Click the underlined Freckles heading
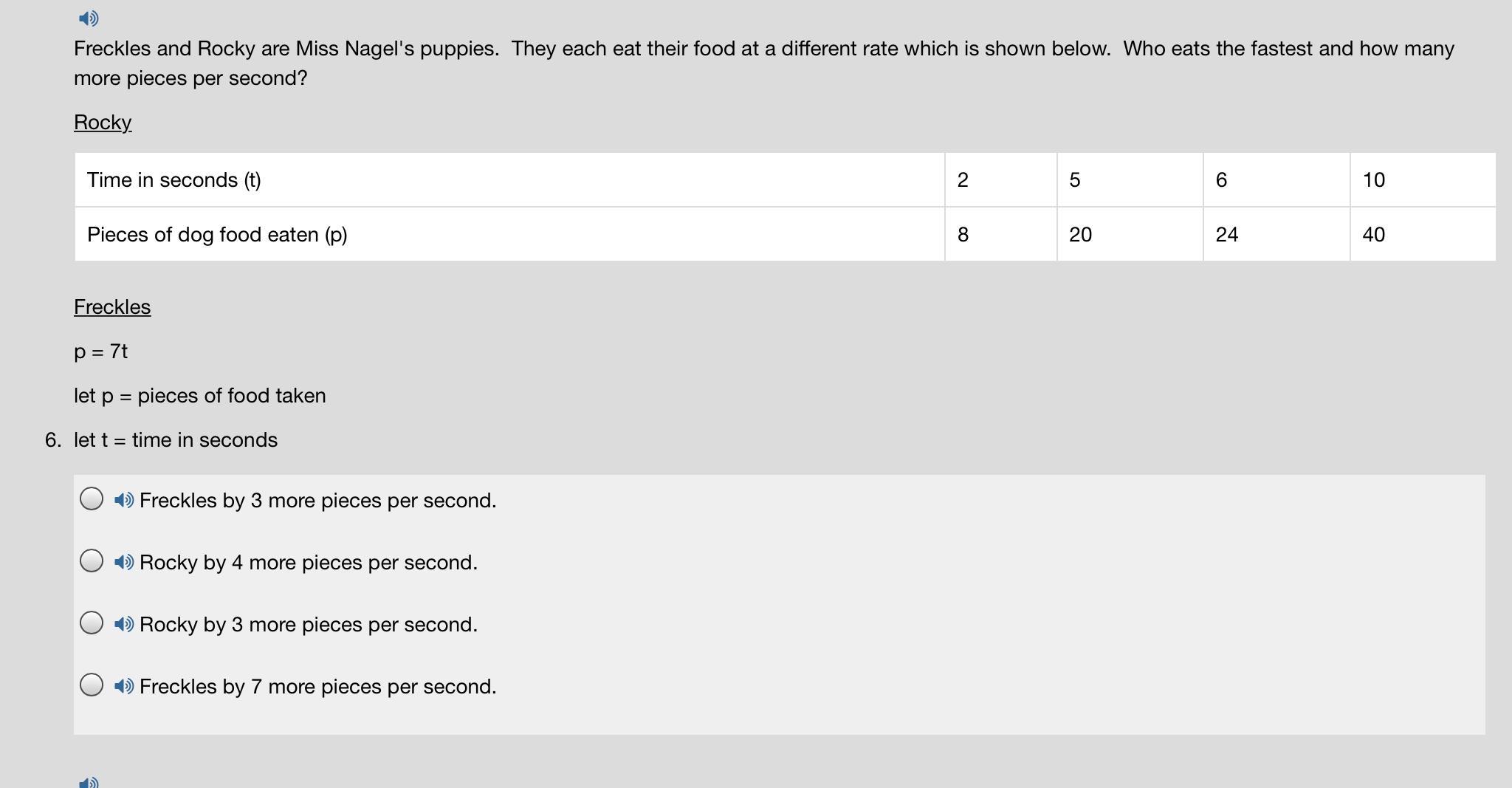This screenshot has height=788, width=1512. tap(112, 307)
